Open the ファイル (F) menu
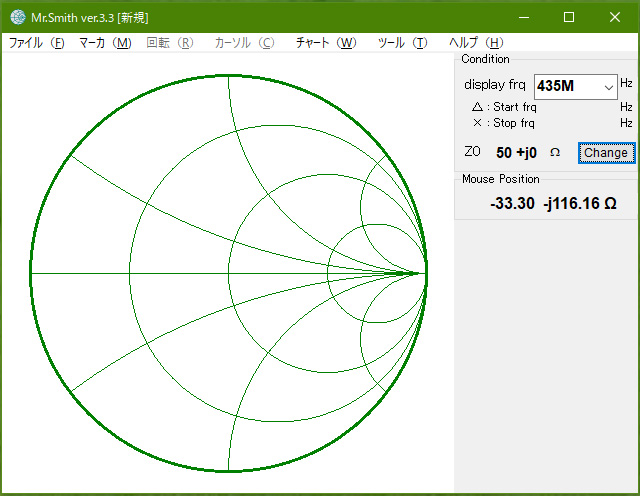 click(37, 43)
